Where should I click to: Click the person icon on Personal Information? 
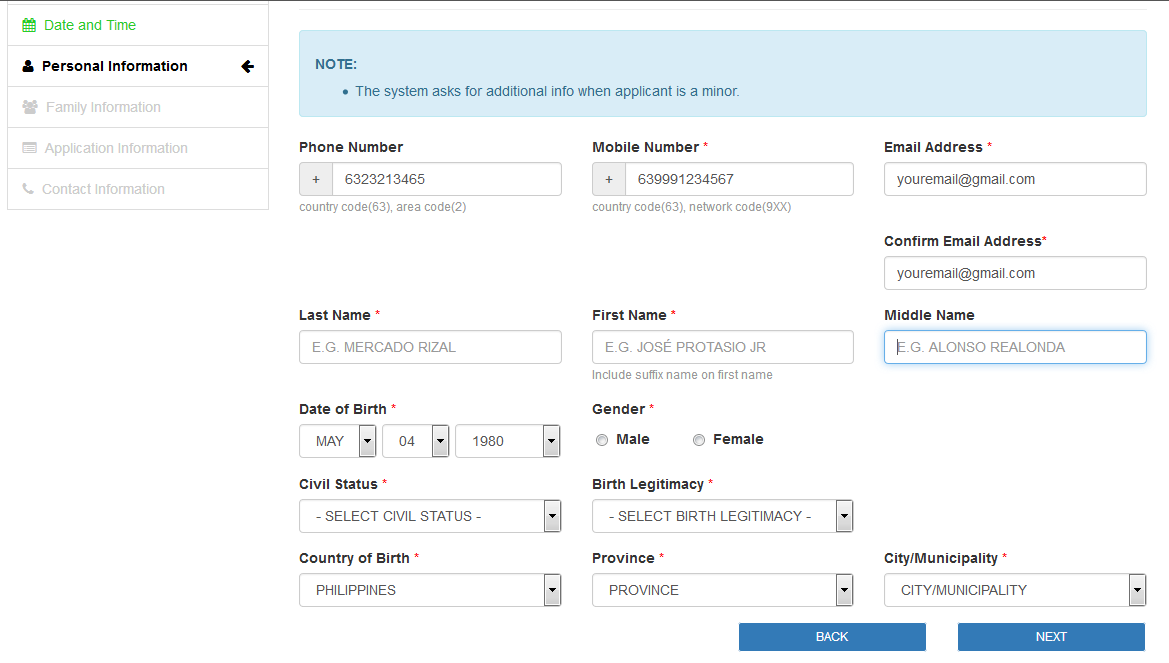click(26, 66)
